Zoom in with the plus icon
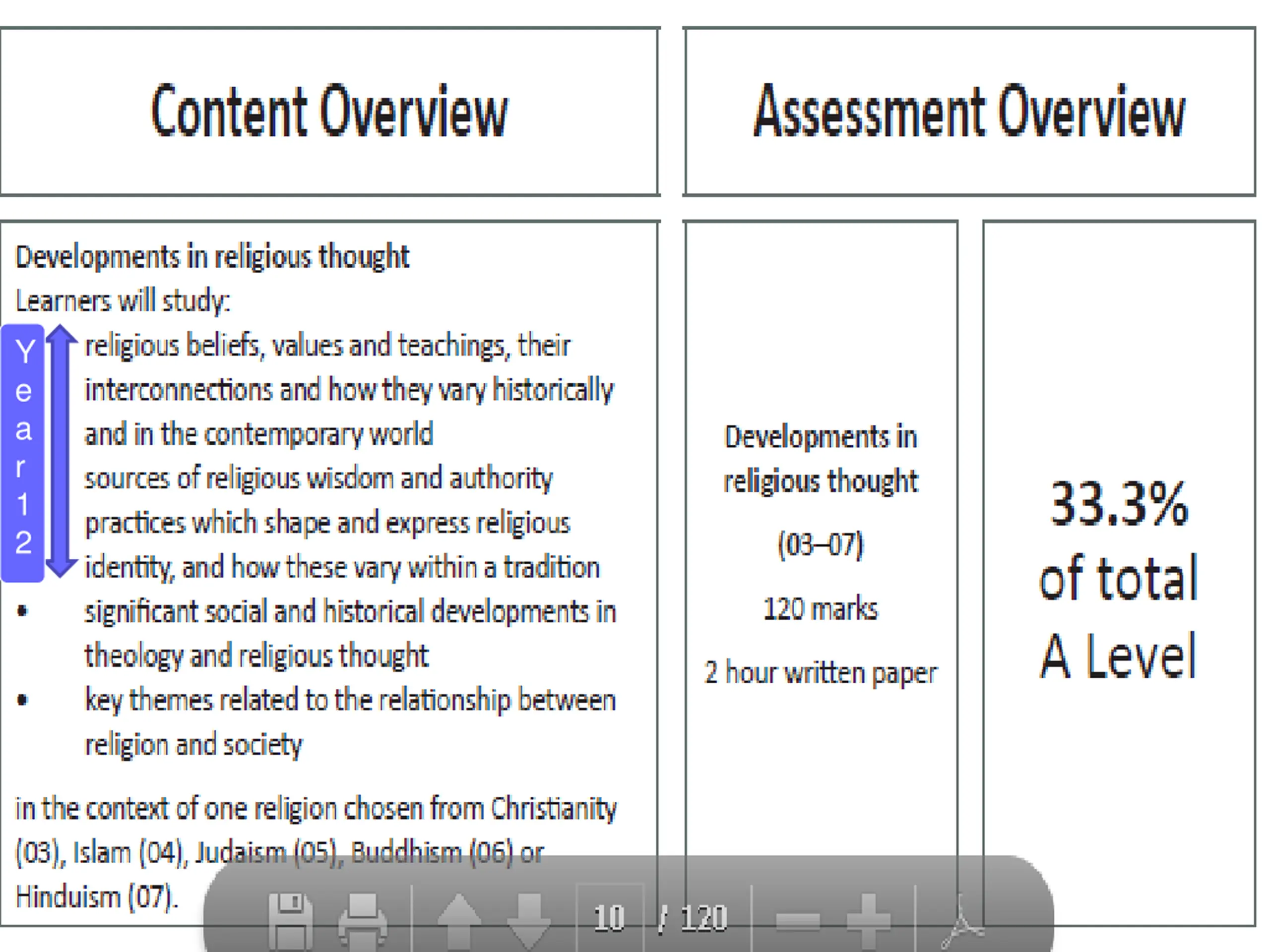Screen dimensions: 1270x952 869,920
